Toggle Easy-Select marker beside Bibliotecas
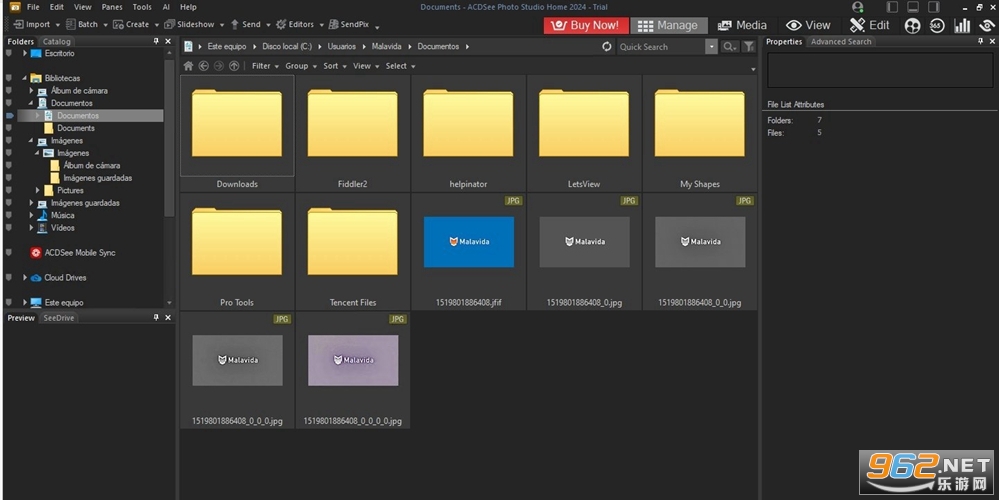The width and height of the screenshot is (999, 500). click(9, 78)
